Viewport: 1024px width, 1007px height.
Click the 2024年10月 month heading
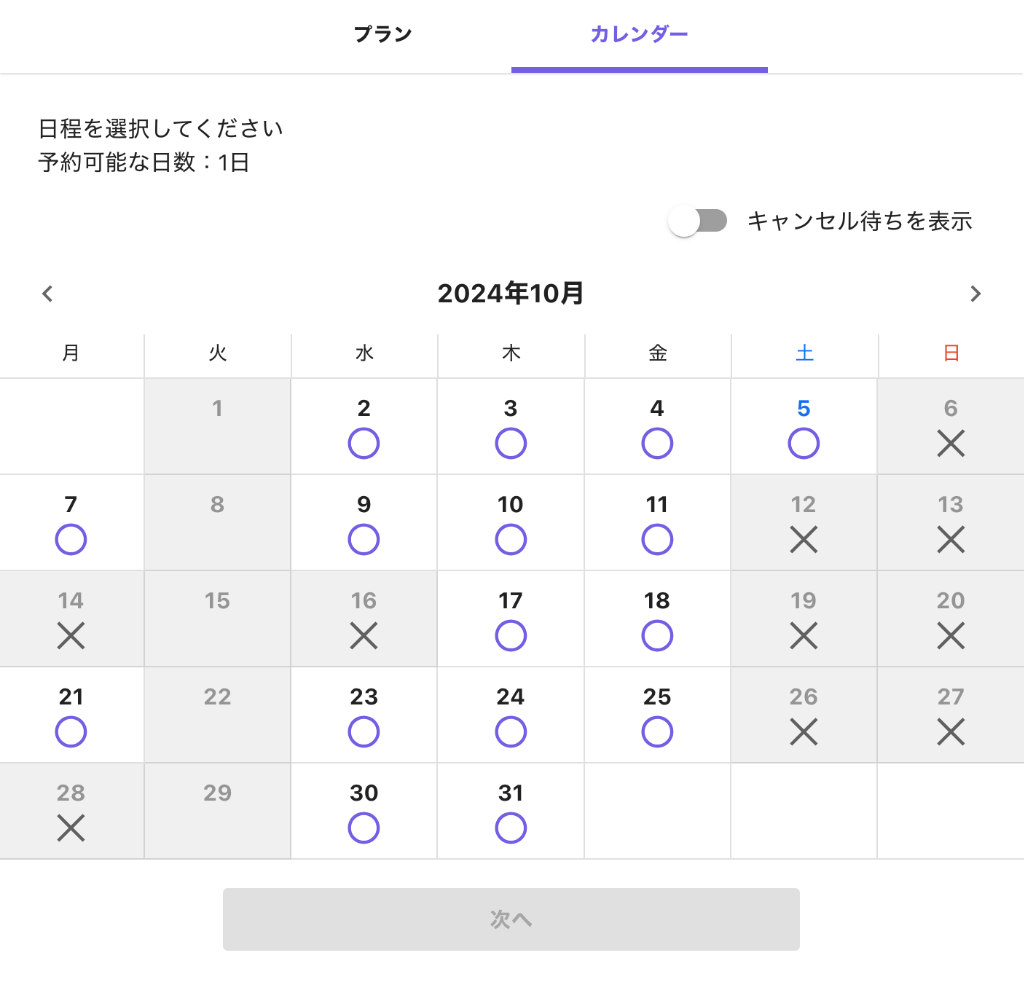[x=511, y=294]
